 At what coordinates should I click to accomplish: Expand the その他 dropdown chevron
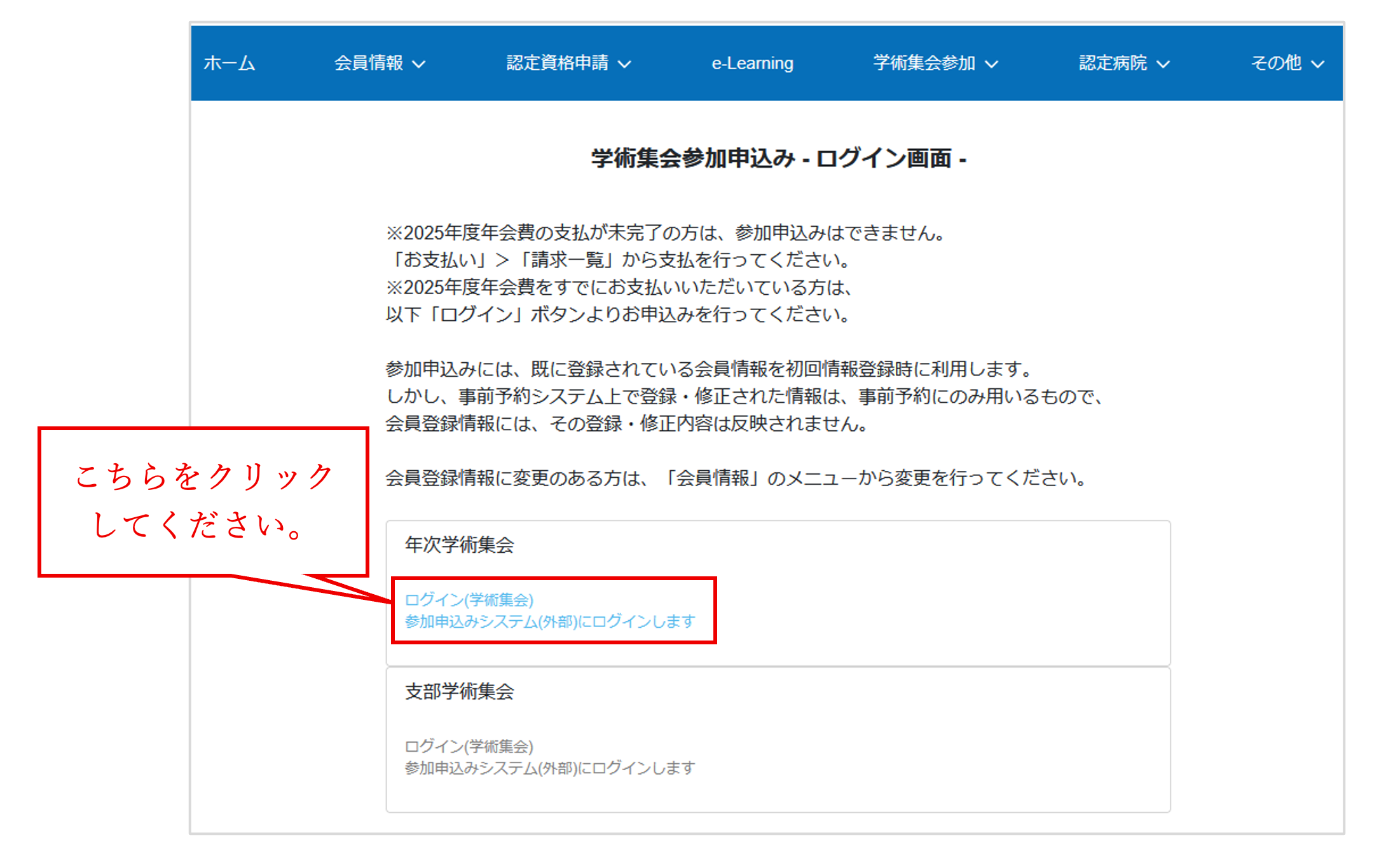click(1318, 64)
